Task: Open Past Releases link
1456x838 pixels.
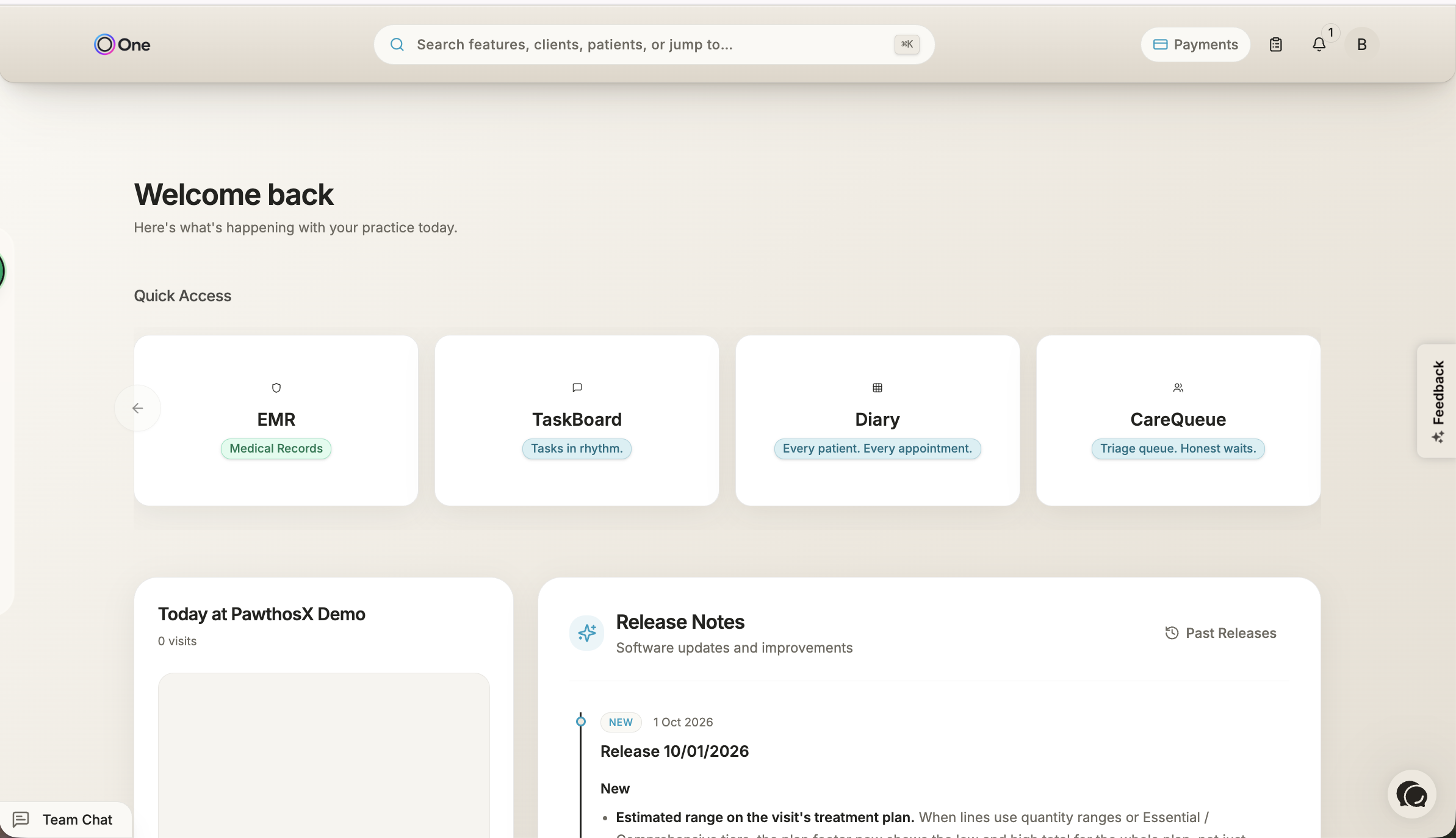Action: (1220, 633)
